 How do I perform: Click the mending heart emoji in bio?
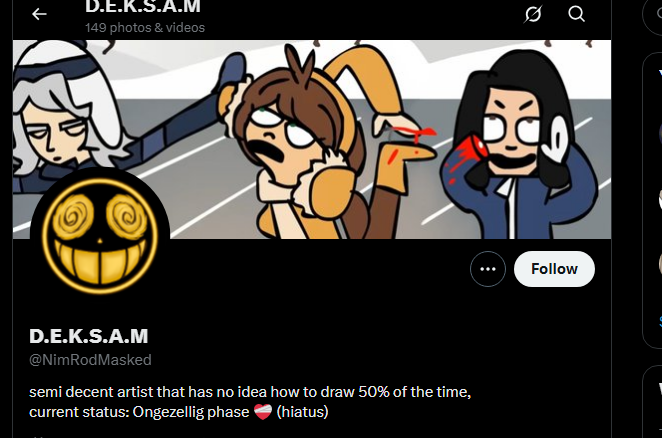coord(263,412)
